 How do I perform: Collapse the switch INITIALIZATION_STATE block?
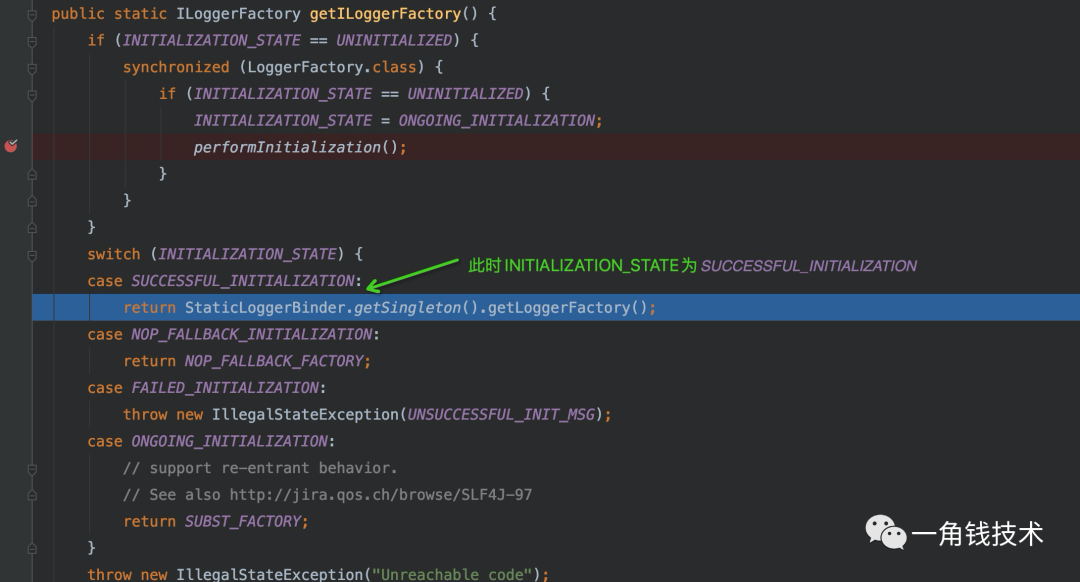(32, 256)
